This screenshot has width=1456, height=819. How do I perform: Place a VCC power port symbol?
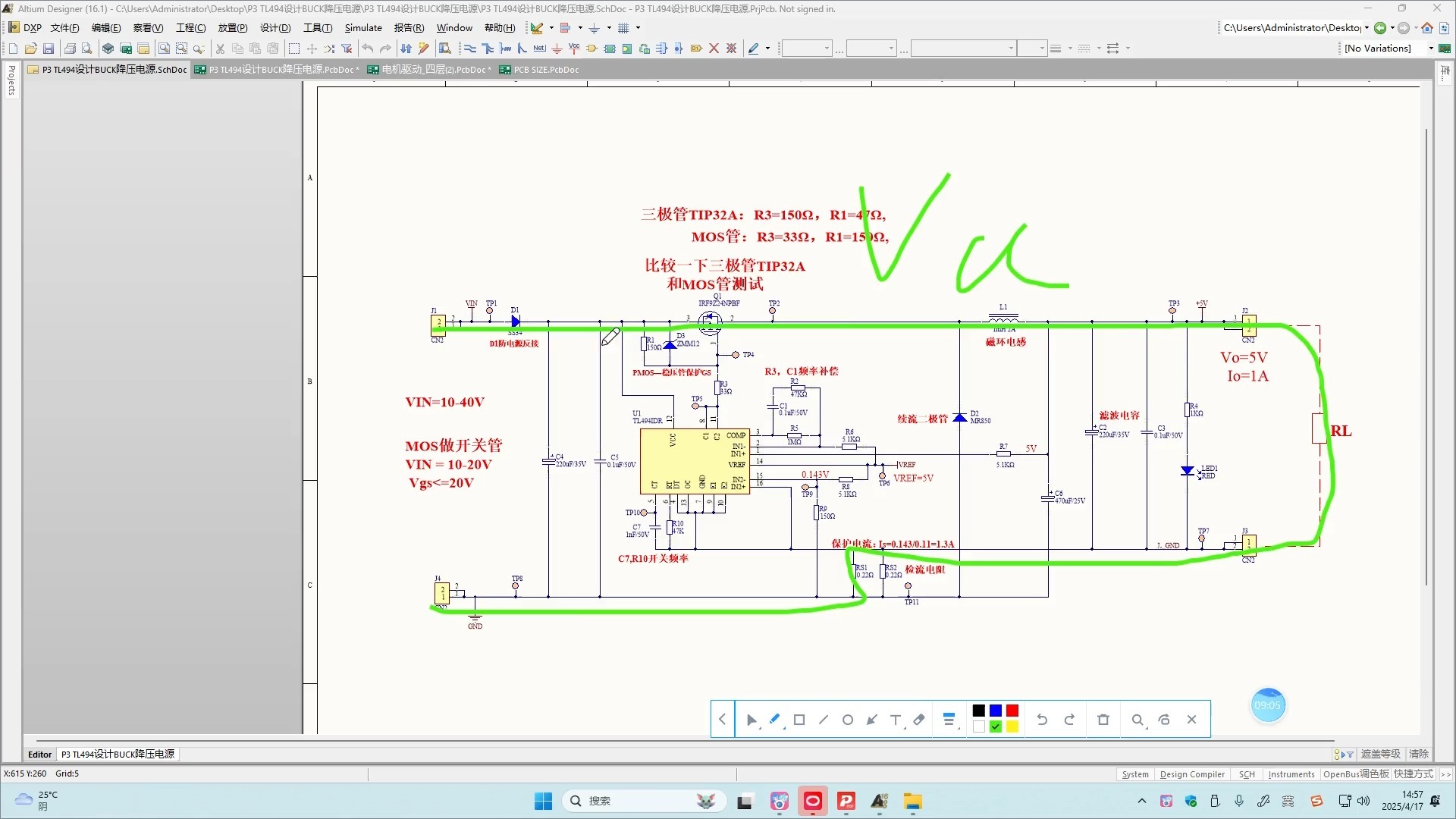576,48
